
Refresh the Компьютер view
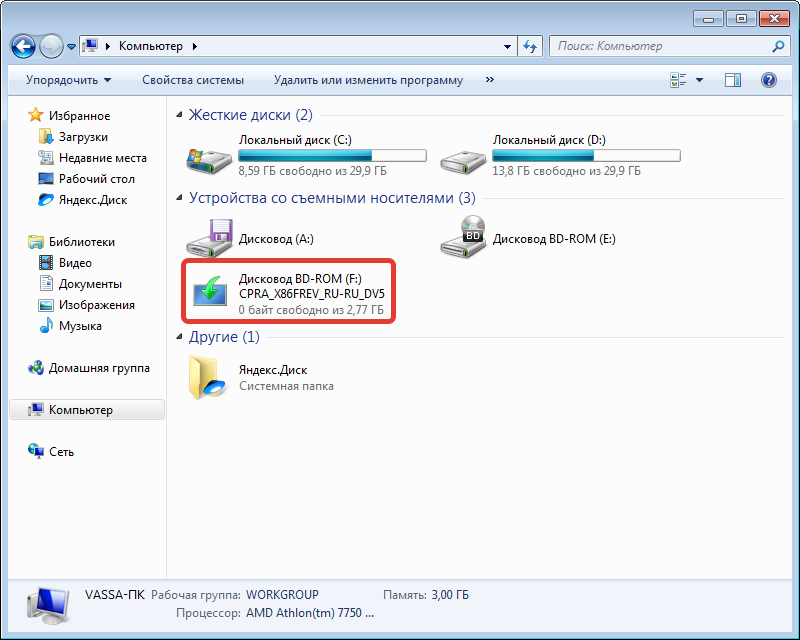point(530,46)
